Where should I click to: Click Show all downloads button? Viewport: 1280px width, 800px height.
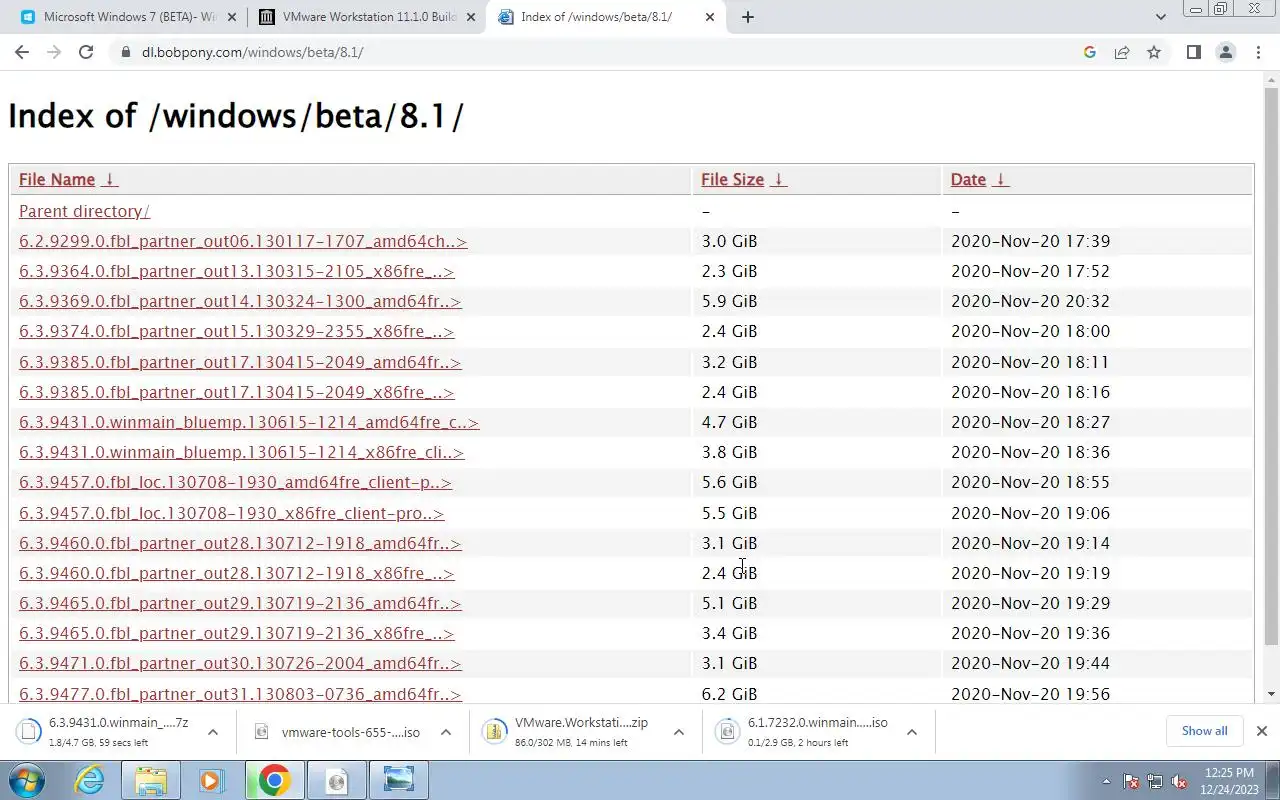click(1204, 731)
